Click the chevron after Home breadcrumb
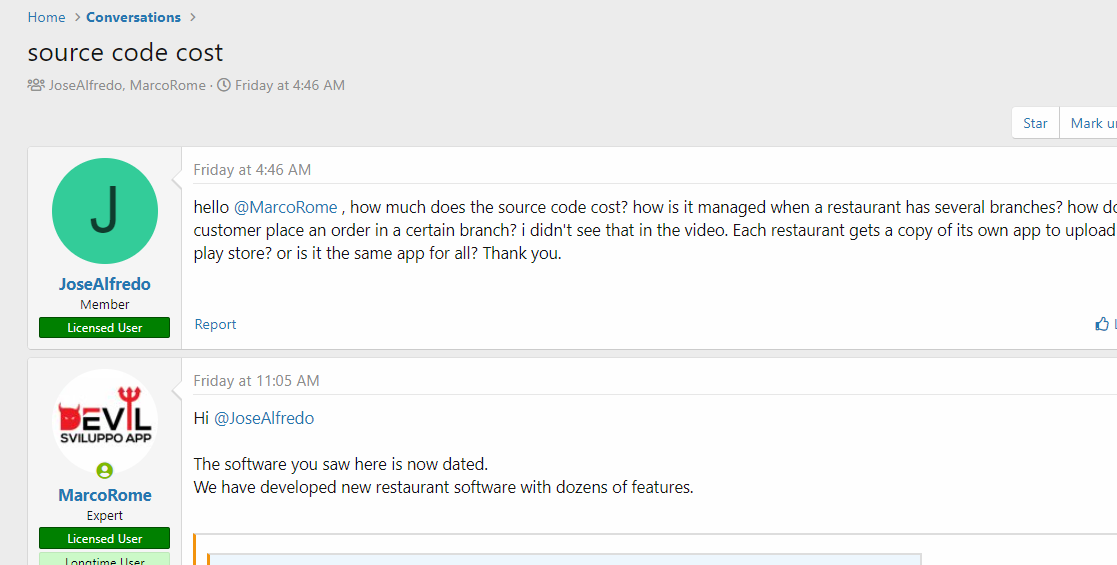The image size is (1117, 565). click(76, 17)
